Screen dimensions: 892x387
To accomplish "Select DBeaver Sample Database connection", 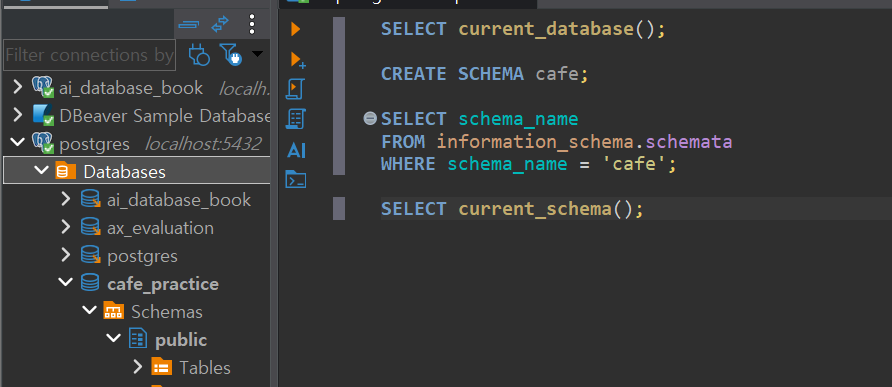I will pyautogui.click(x=151, y=116).
